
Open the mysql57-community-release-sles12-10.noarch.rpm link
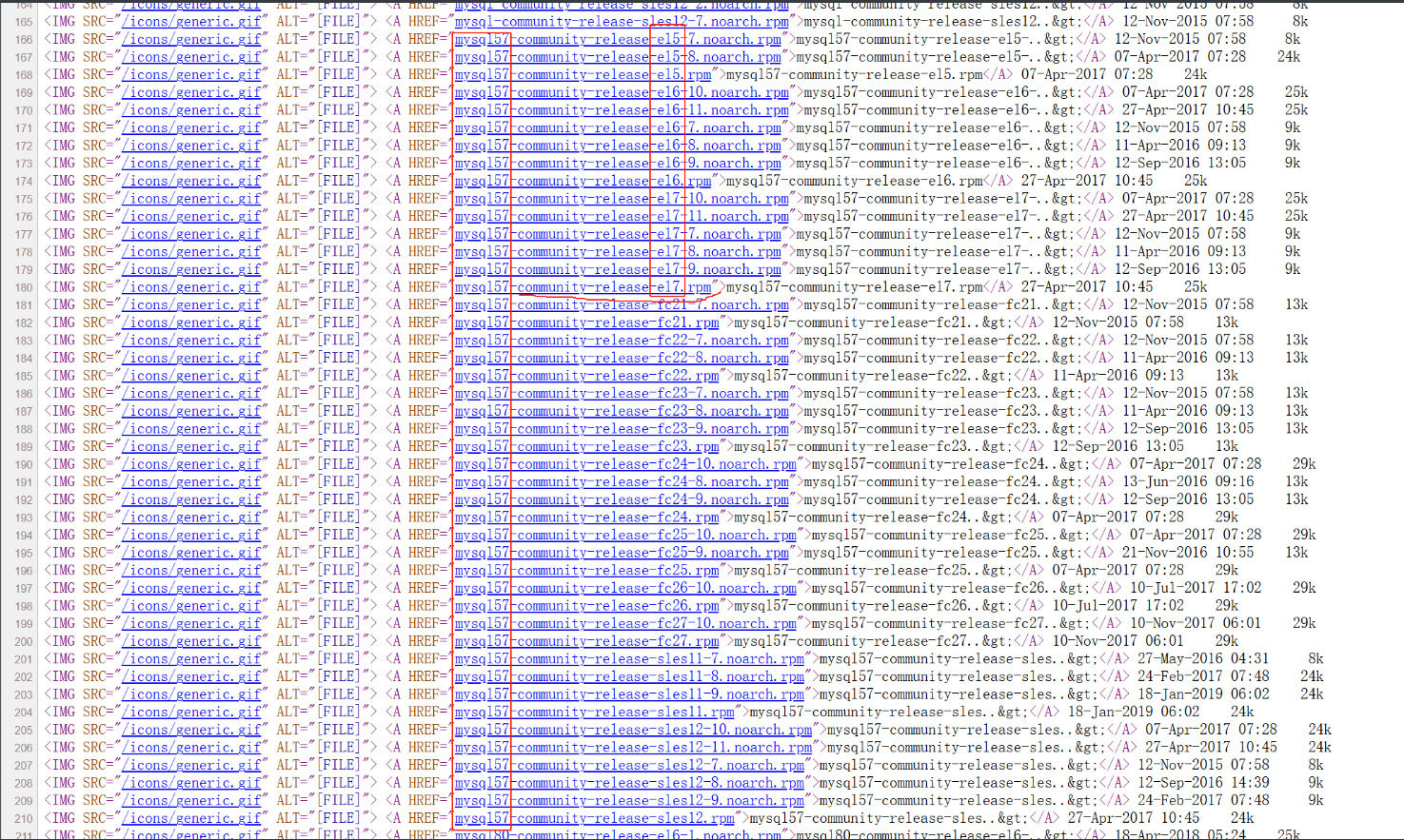(x=633, y=730)
